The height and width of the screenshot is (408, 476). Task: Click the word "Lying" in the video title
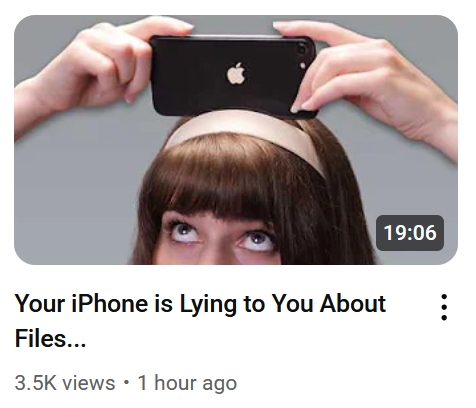208,304
